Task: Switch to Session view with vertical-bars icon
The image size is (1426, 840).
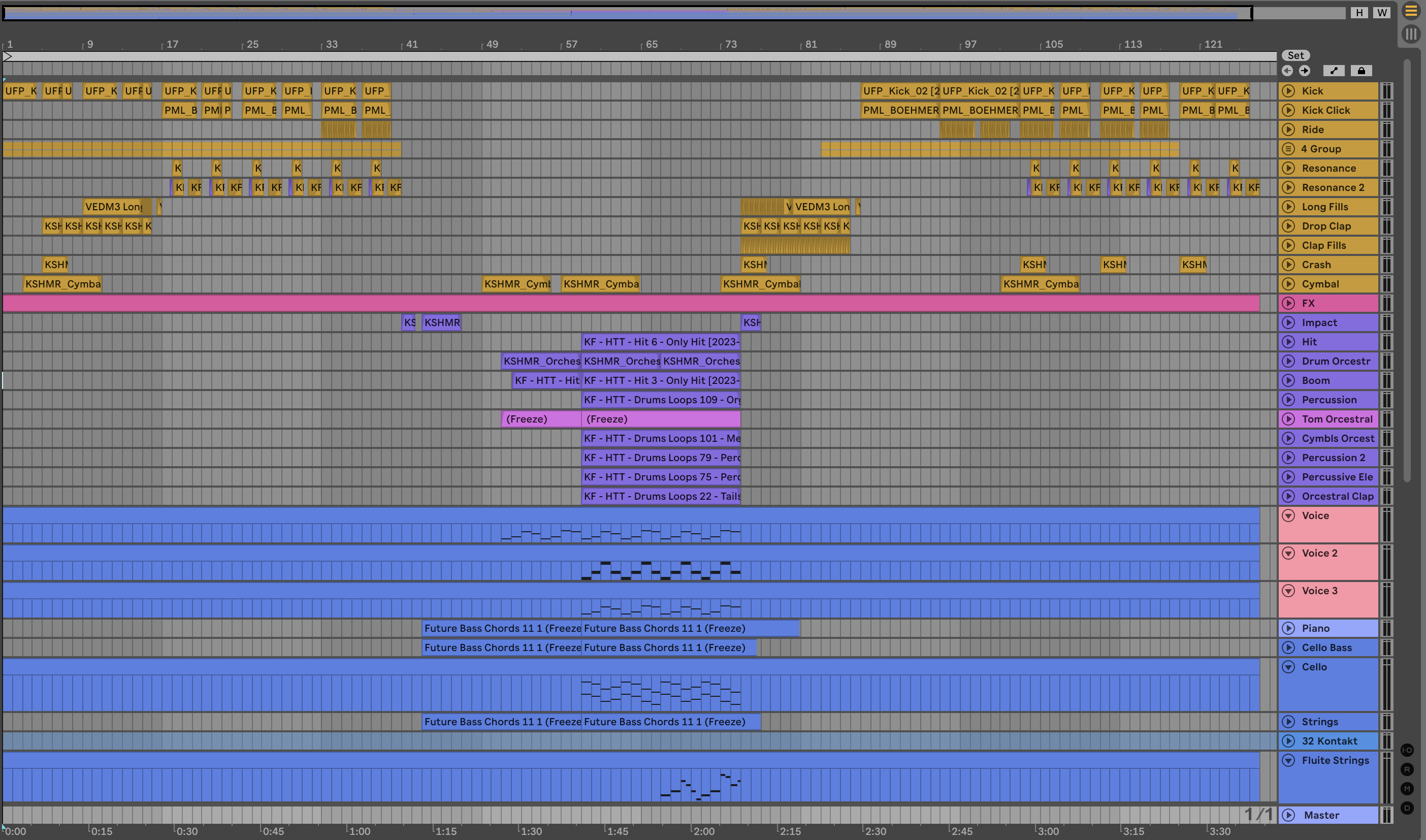Action: pyautogui.click(x=1411, y=34)
